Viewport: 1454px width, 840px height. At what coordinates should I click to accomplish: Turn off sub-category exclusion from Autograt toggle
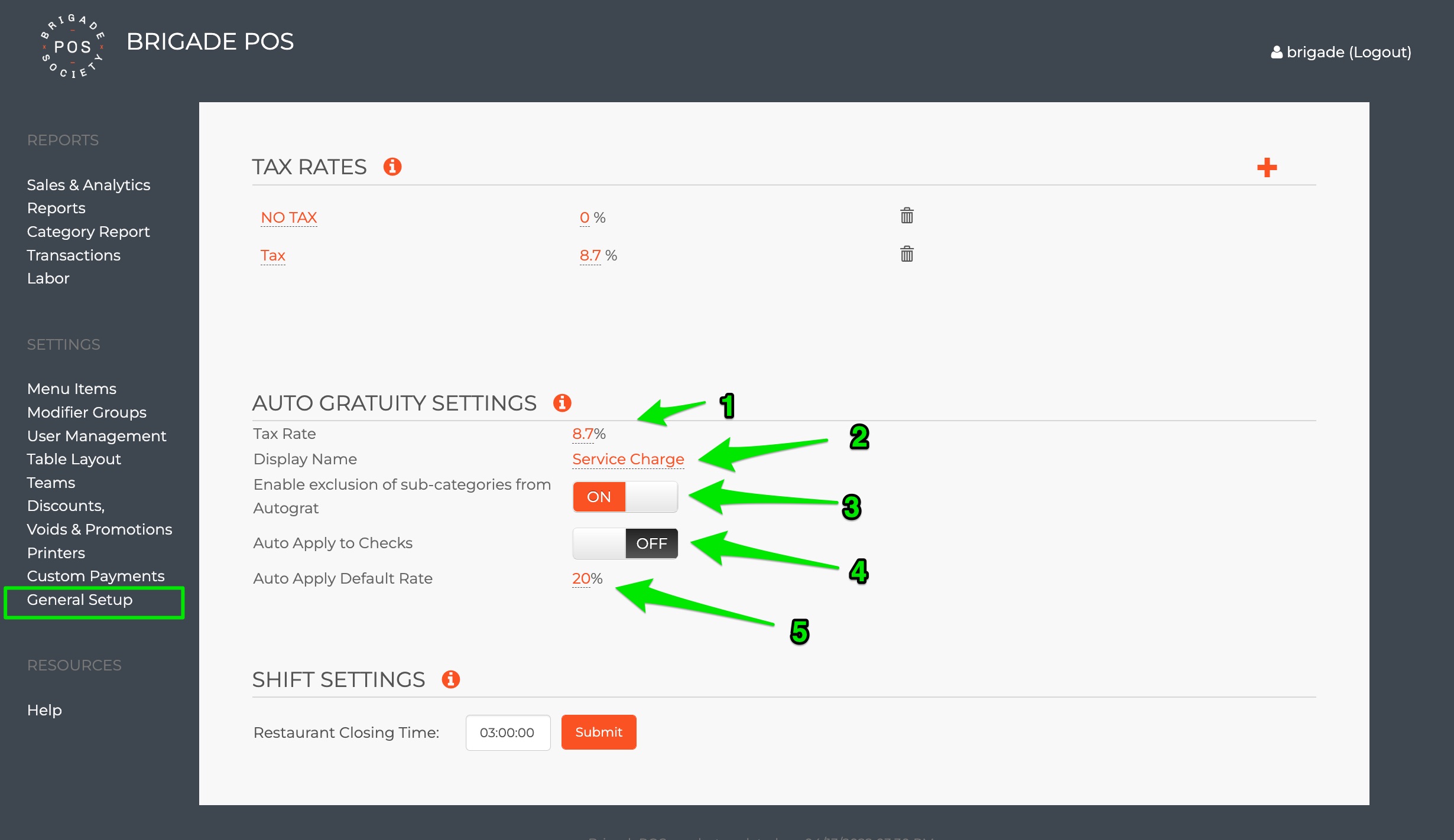625,497
